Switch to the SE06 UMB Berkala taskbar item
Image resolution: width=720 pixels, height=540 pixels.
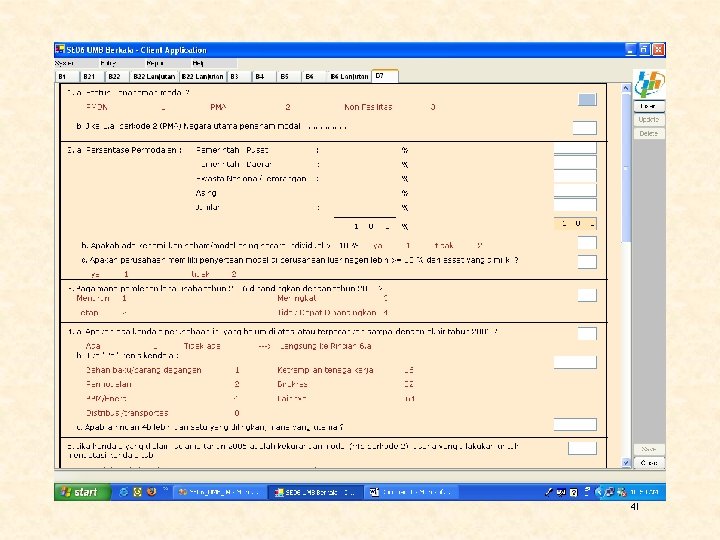tap(315, 492)
